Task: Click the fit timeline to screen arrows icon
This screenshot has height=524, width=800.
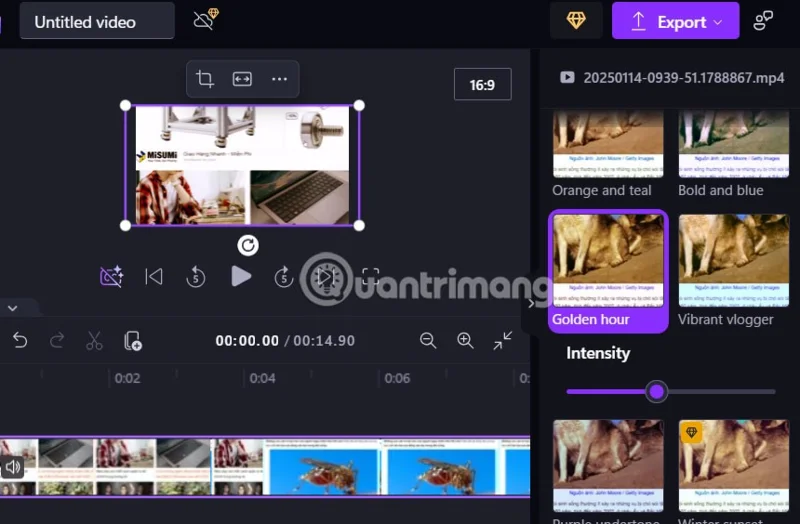Action: 503,340
